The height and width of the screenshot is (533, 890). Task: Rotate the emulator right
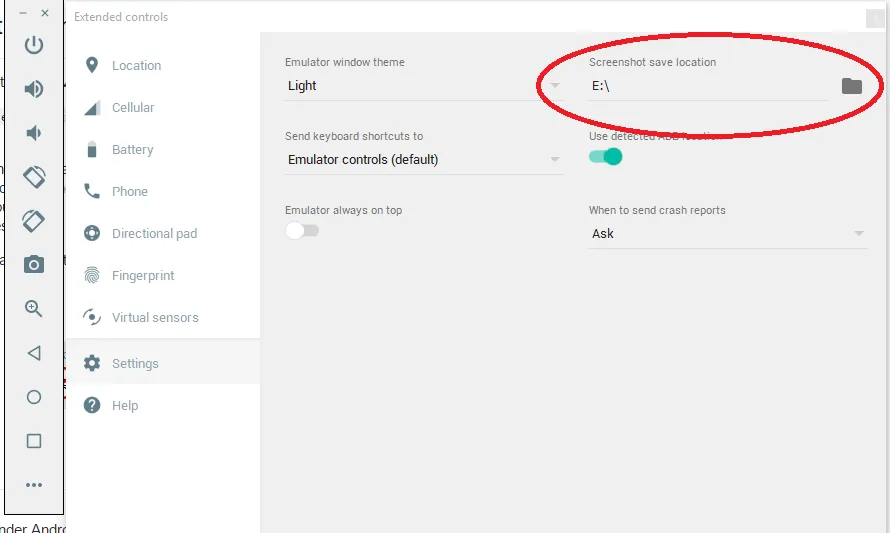(x=34, y=220)
